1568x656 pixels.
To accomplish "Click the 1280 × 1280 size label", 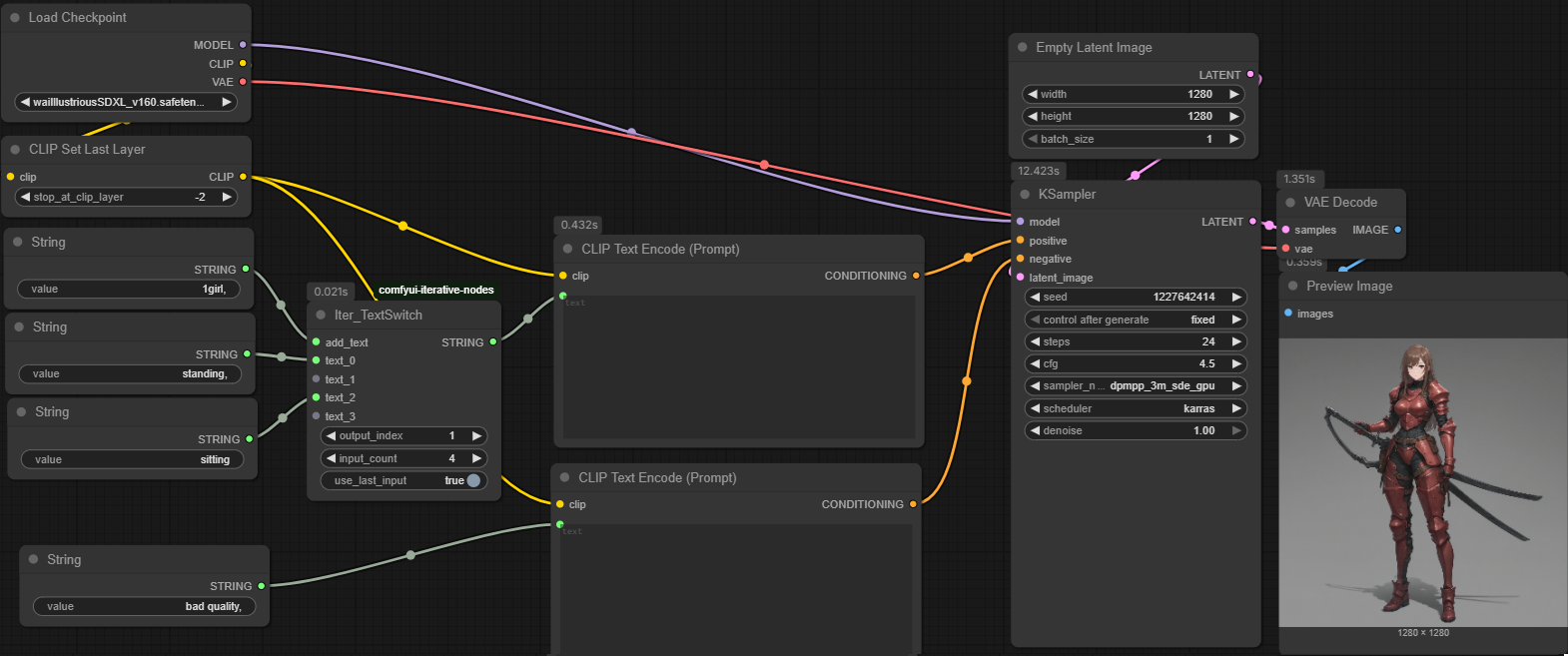I will [1423, 633].
